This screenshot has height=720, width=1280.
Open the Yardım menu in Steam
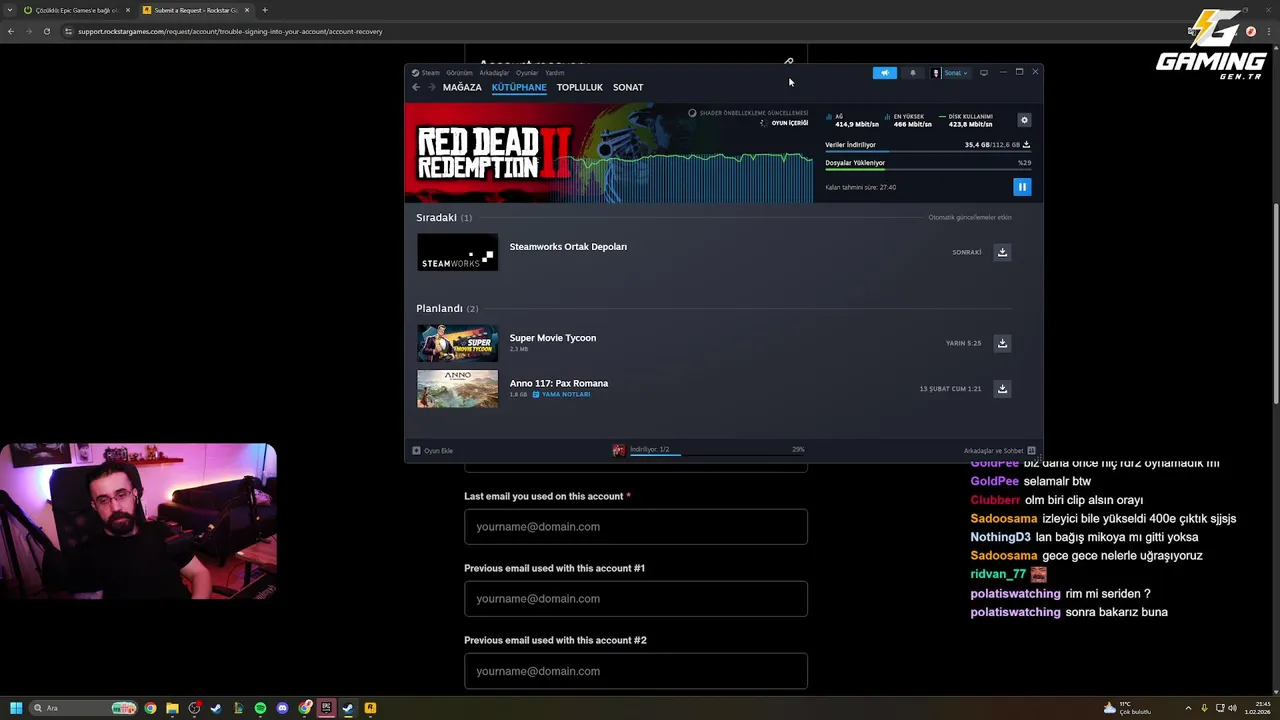tap(554, 73)
